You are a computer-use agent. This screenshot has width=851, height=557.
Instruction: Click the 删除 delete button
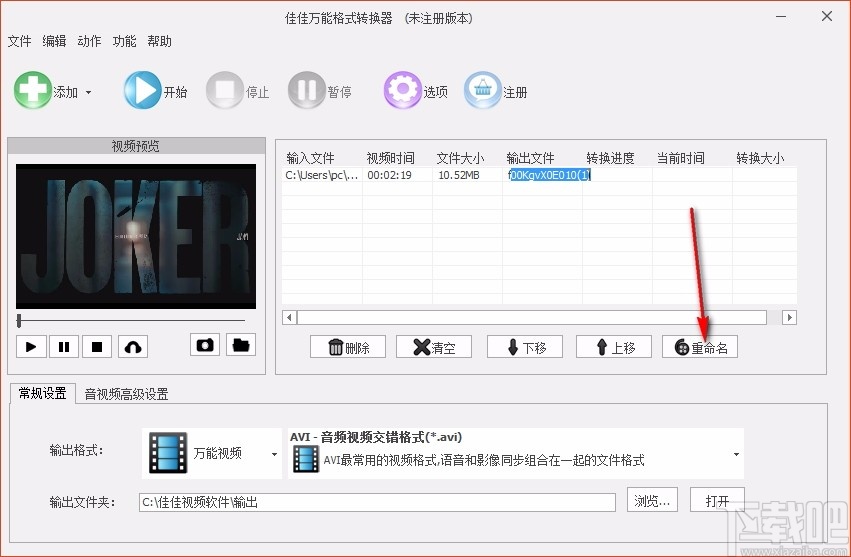(x=348, y=347)
